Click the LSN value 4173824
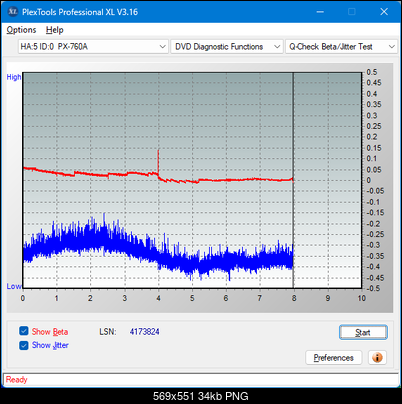The image size is (402, 404). coord(144,332)
